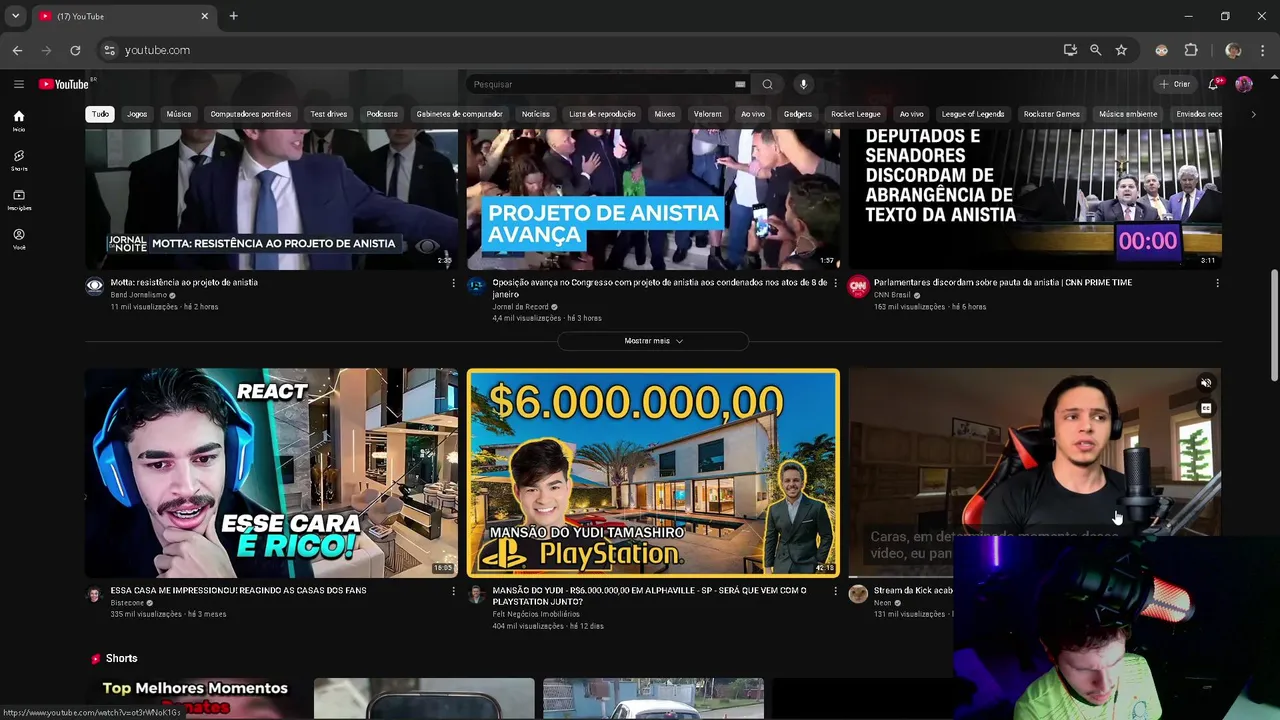Play the PROJETO DE ANISTIA AVANÇA thumbnail

[653, 199]
